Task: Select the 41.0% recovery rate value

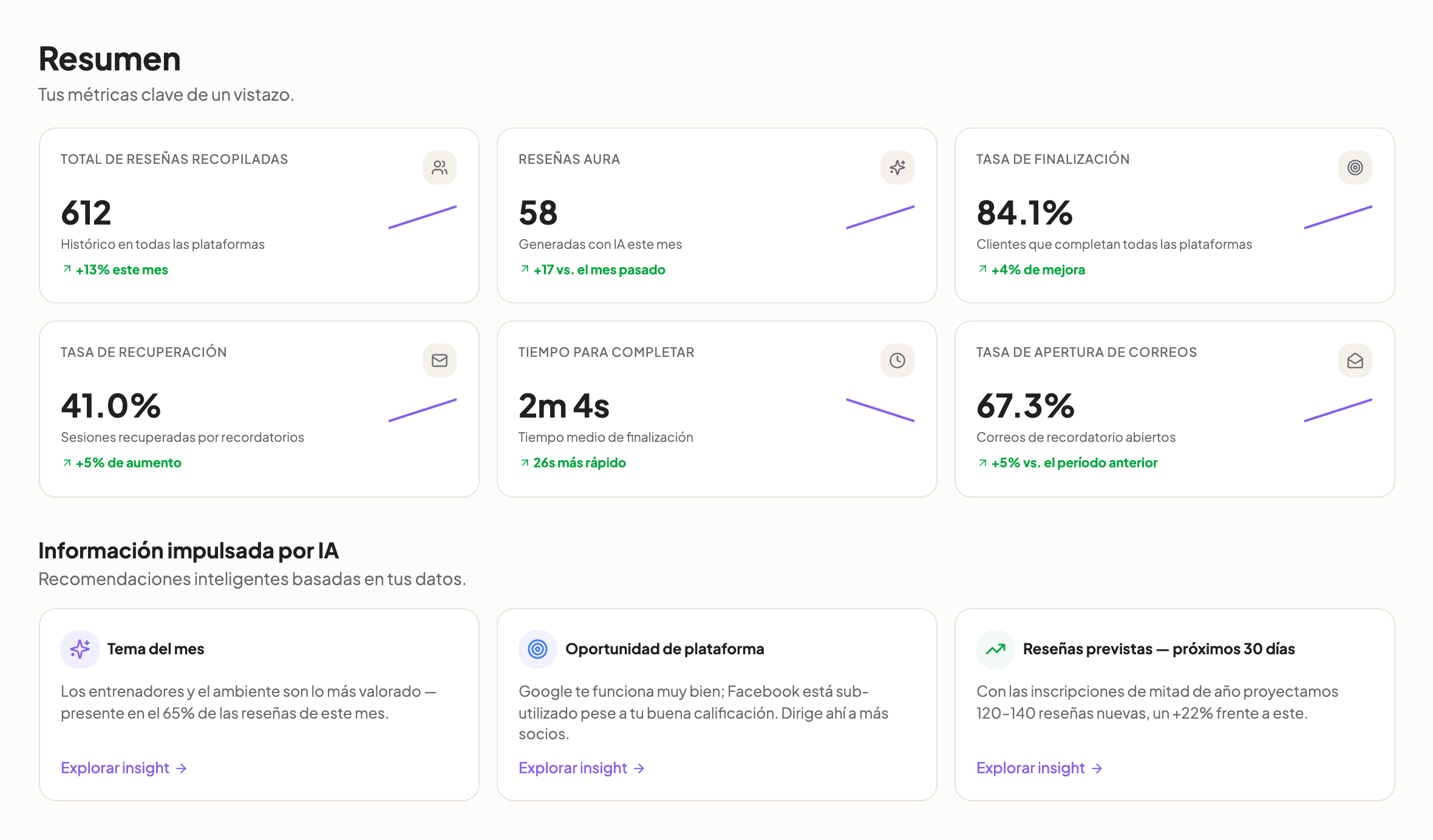Action: point(111,405)
